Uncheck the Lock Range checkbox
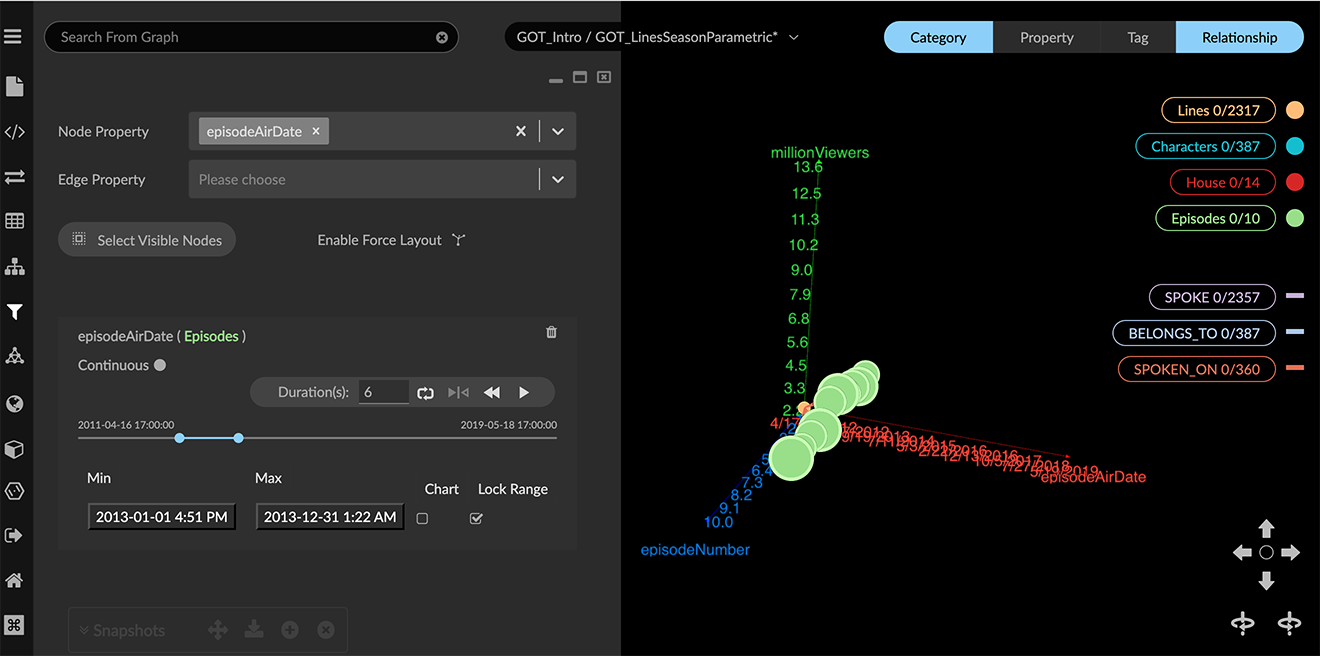Image resolution: width=1320 pixels, height=656 pixels. [476, 518]
